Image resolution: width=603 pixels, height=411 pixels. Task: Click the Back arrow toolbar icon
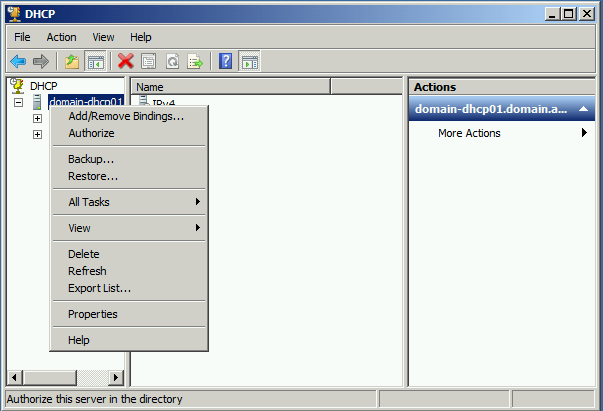pos(18,61)
